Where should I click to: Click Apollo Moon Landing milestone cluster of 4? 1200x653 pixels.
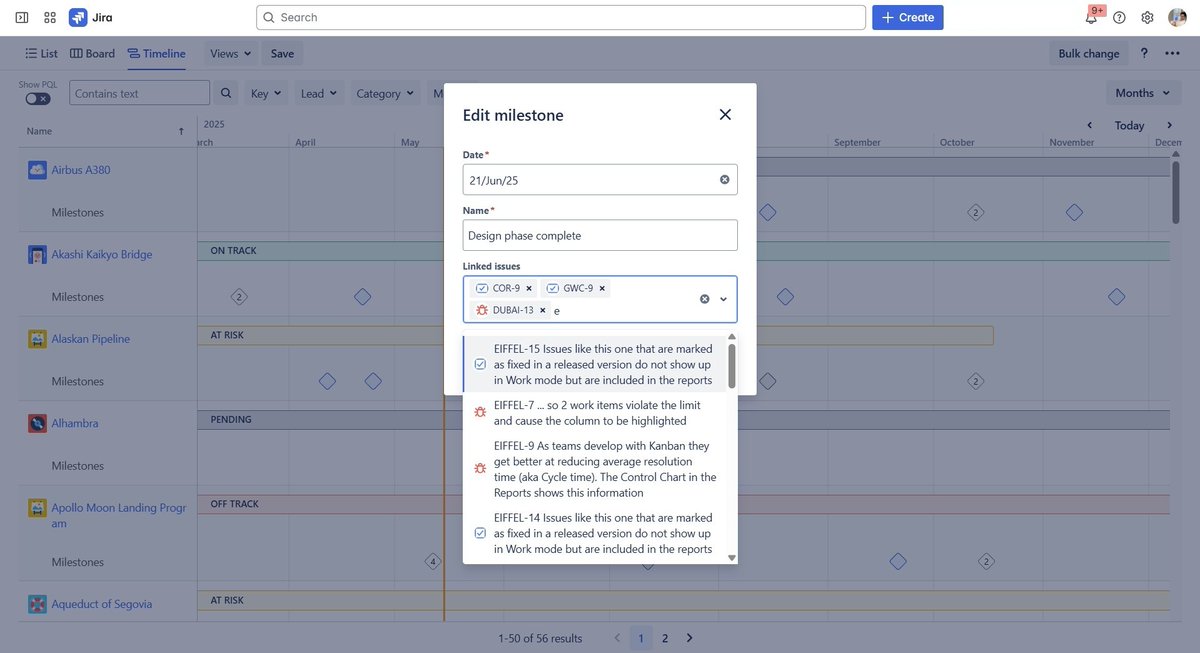pos(433,561)
